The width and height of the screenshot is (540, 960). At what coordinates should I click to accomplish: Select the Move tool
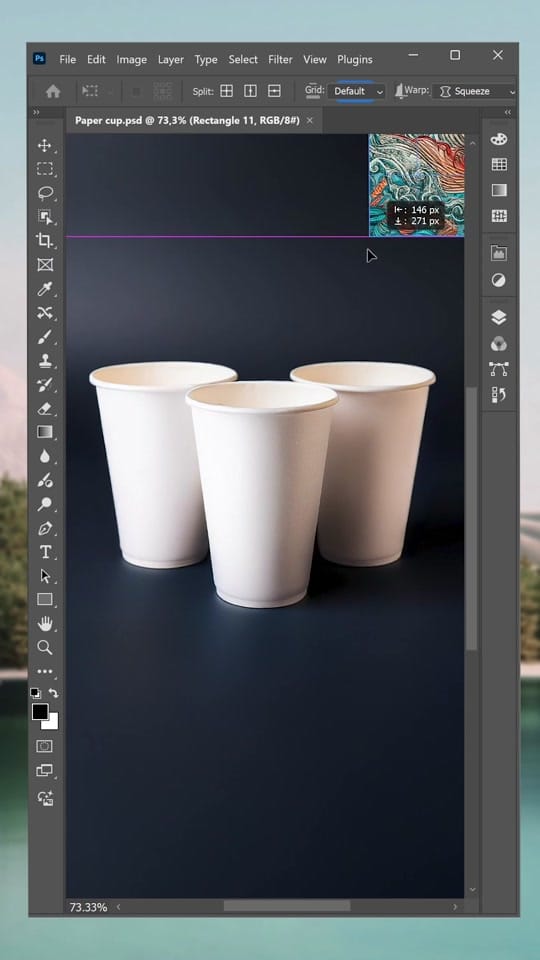[x=44, y=145]
